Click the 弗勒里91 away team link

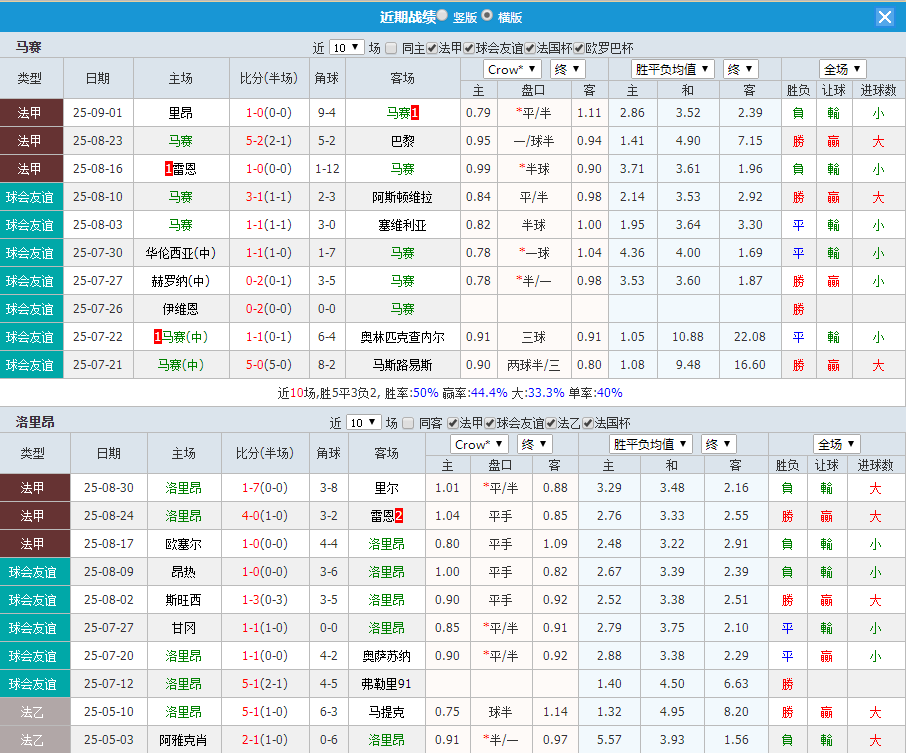pyautogui.click(x=387, y=684)
